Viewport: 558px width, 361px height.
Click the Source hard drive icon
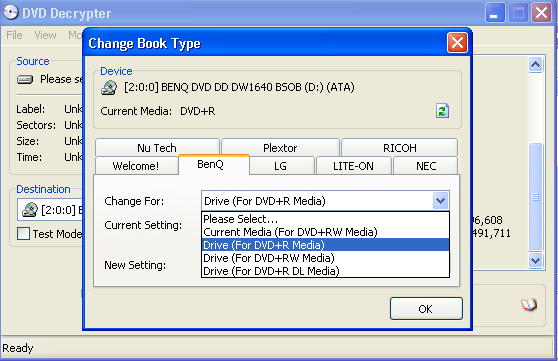click(x=25, y=79)
